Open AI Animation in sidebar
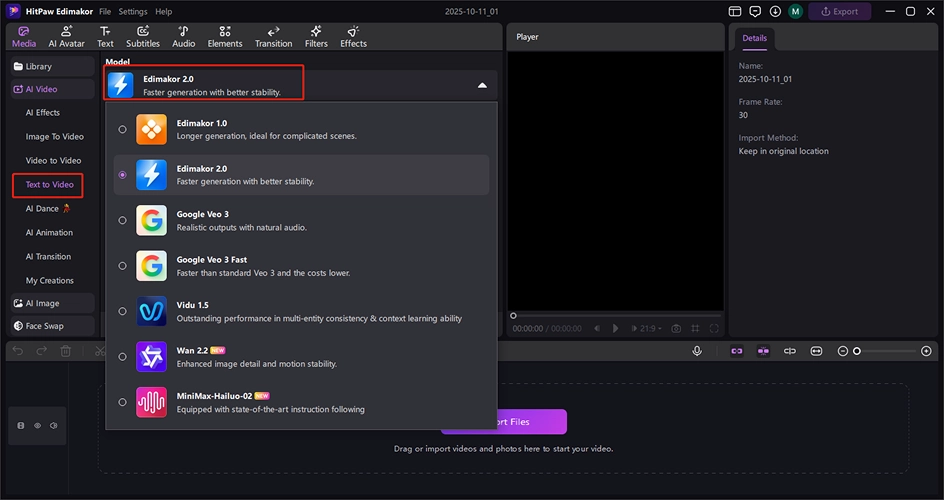The width and height of the screenshot is (944, 500). [49, 232]
